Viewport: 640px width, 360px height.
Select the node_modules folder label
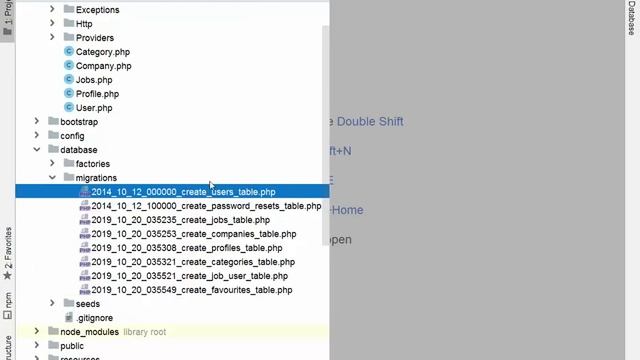89,332
